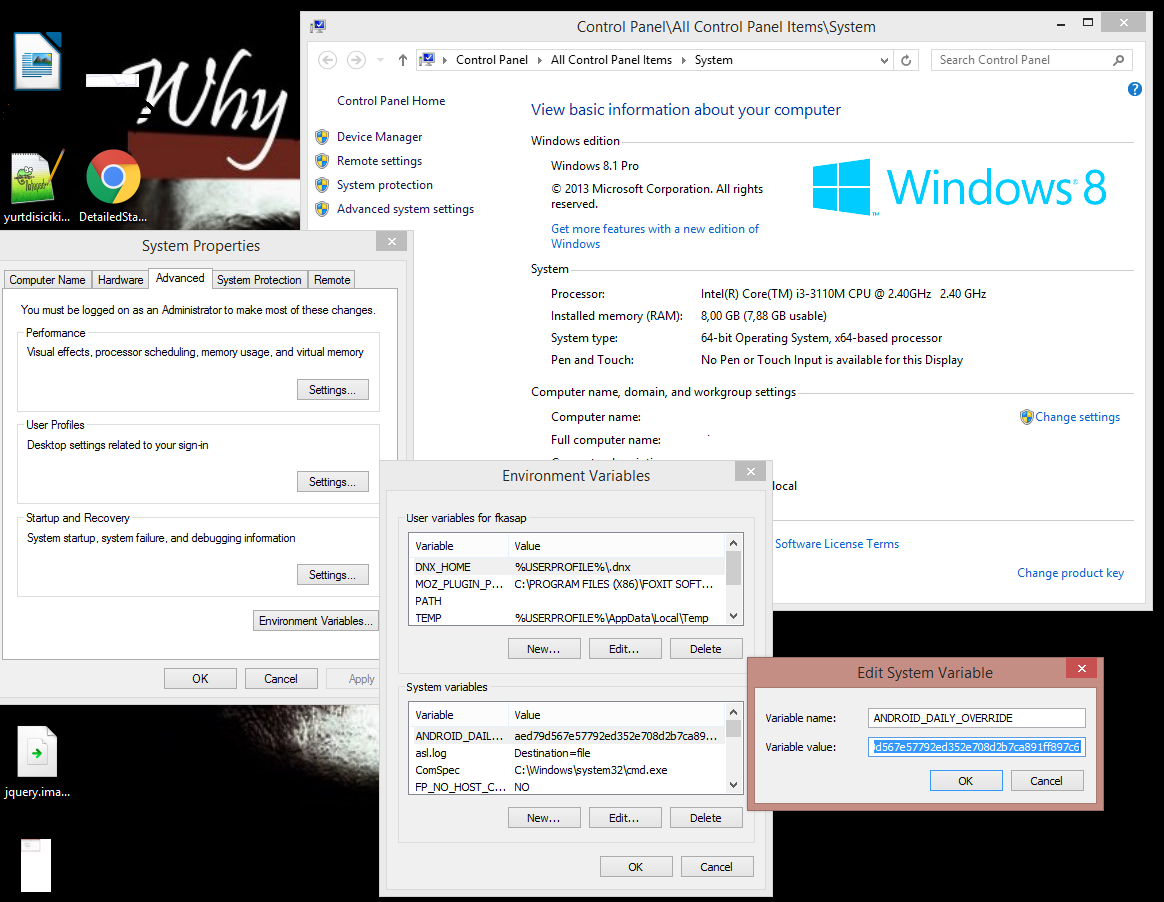
Task: Click the shield icon beside Change settings
Action: [x=1027, y=417]
